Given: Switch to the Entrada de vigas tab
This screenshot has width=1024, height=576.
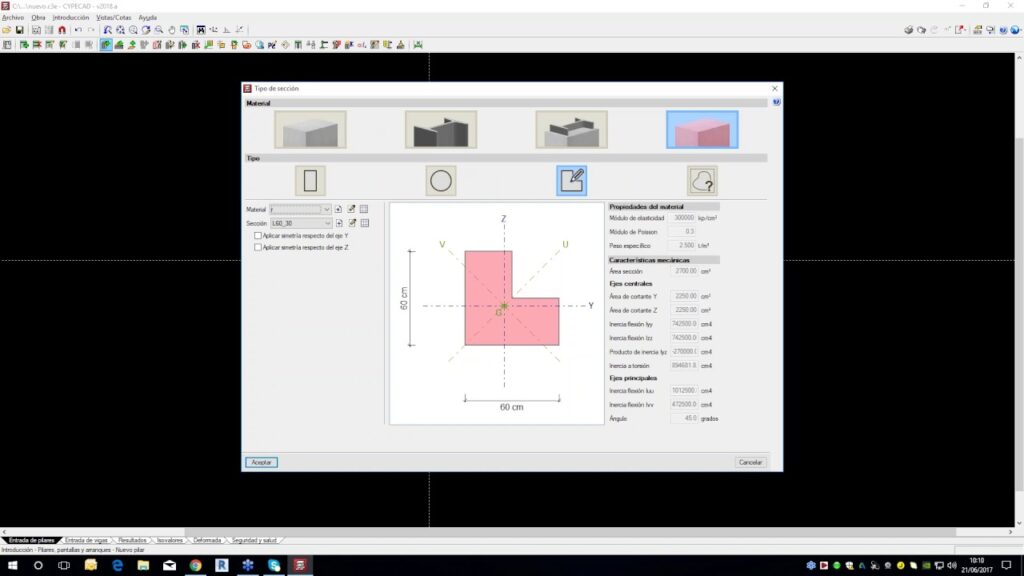Looking at the screenshot, I should [x=86, y=540].
